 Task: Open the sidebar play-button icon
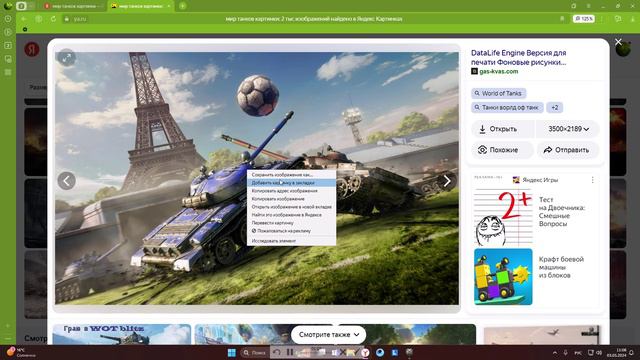pyautogui.click(x=8, y=32)
